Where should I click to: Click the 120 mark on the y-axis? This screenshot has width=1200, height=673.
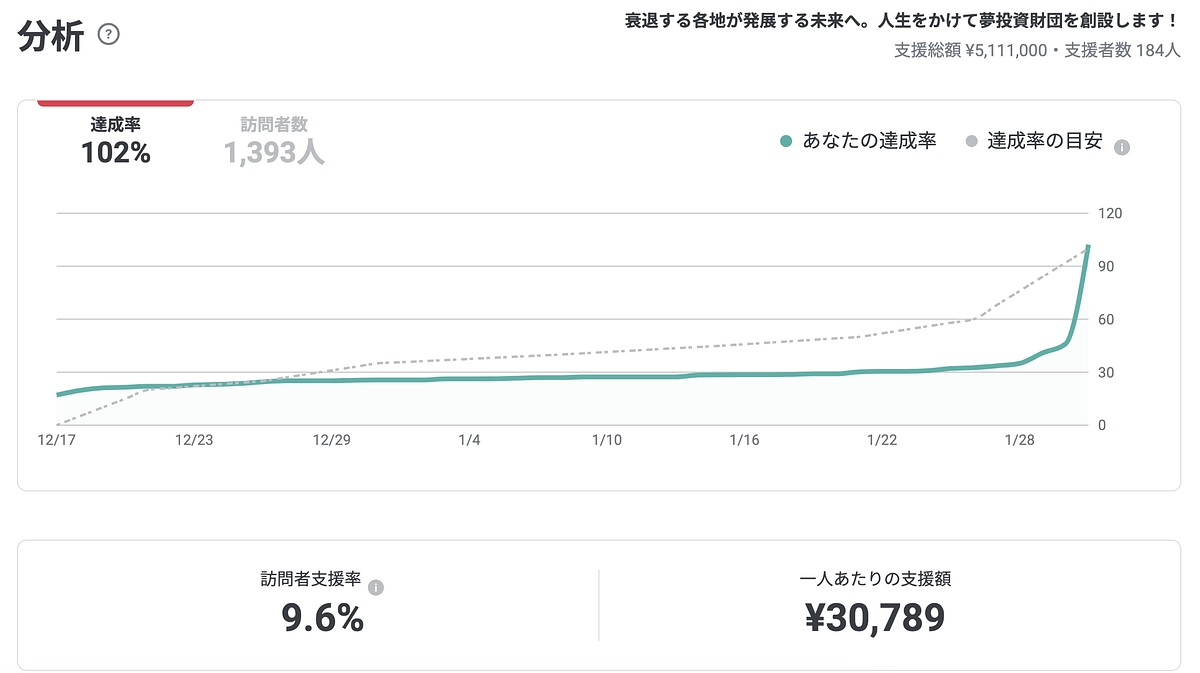tap(1110, 213)
